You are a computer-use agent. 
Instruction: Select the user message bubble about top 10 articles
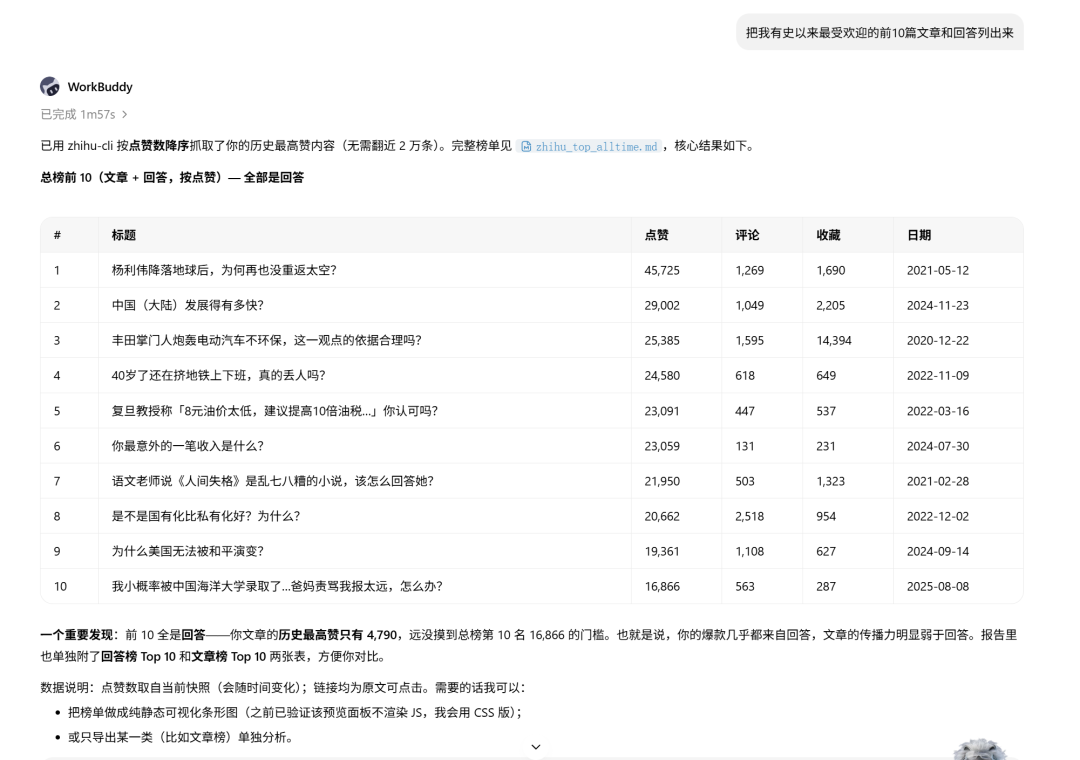pyautogui.click(x=880, y=32)
